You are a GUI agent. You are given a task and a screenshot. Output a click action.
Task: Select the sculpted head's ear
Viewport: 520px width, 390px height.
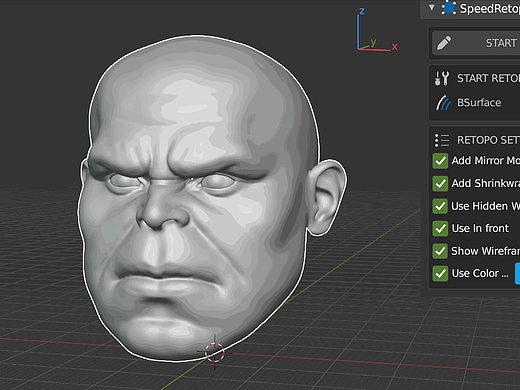pos(327,197)
